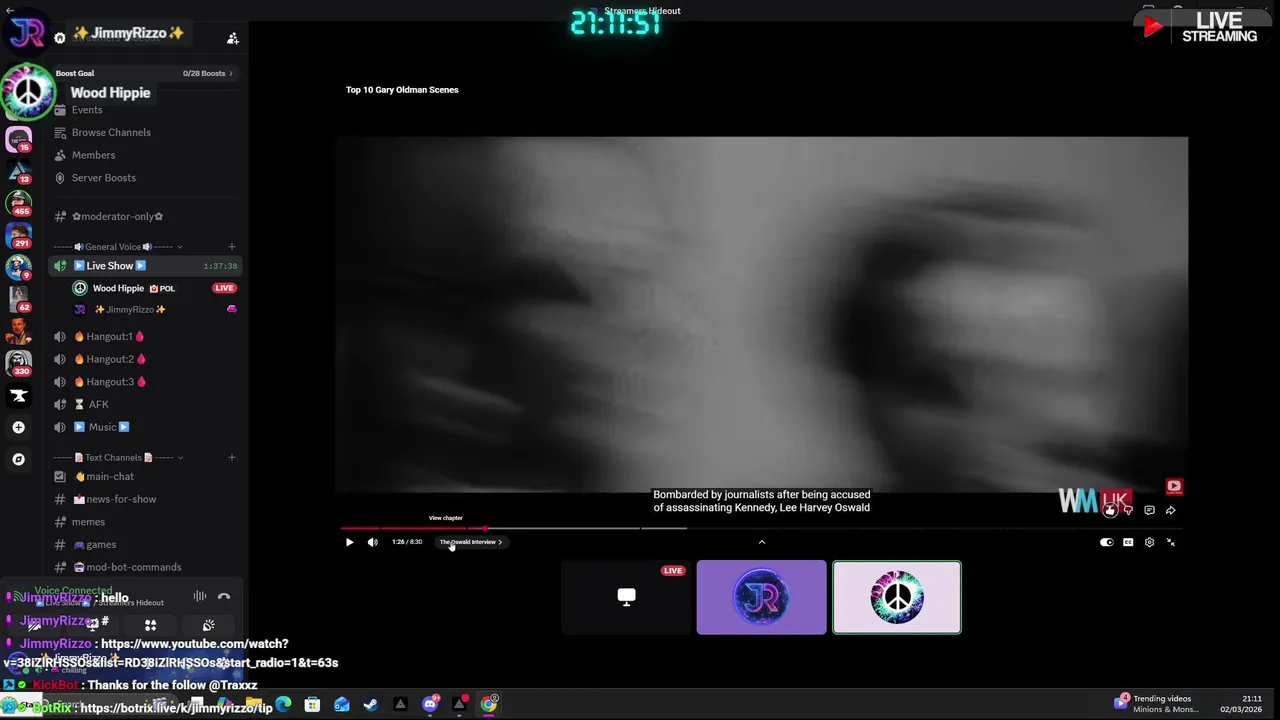Disconnect from voice call icon
The image size is (1280, 720).
(224, 597)
